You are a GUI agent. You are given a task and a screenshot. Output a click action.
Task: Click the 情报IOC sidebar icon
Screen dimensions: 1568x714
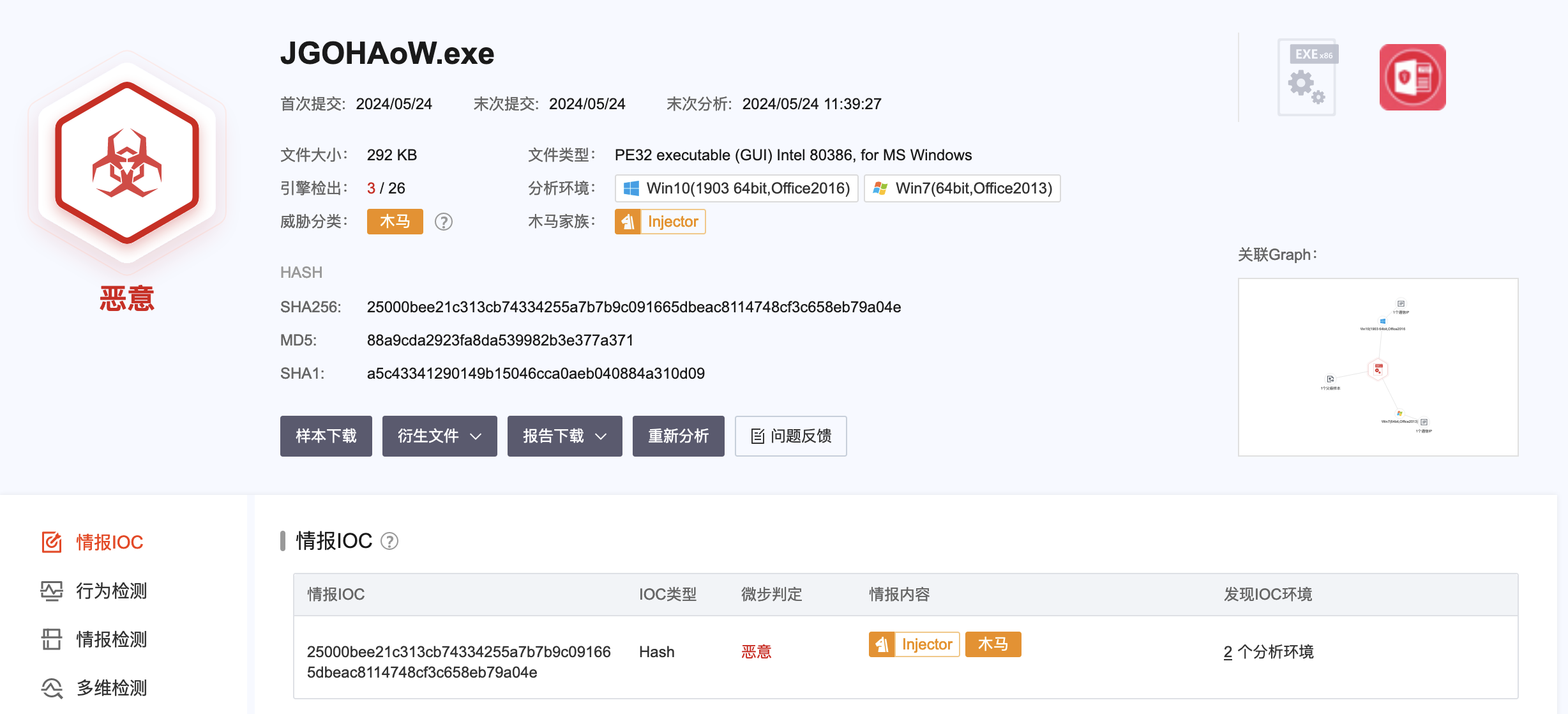click(x=52, y=542)
